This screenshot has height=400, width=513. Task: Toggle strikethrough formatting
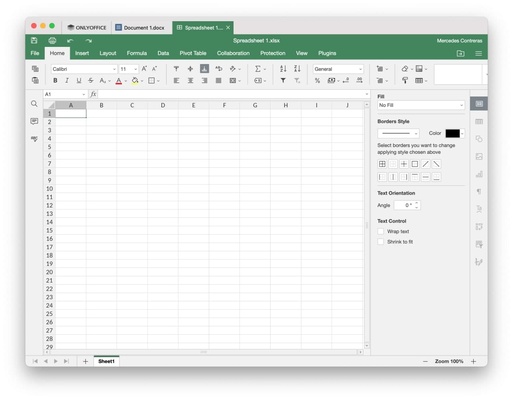91,80
